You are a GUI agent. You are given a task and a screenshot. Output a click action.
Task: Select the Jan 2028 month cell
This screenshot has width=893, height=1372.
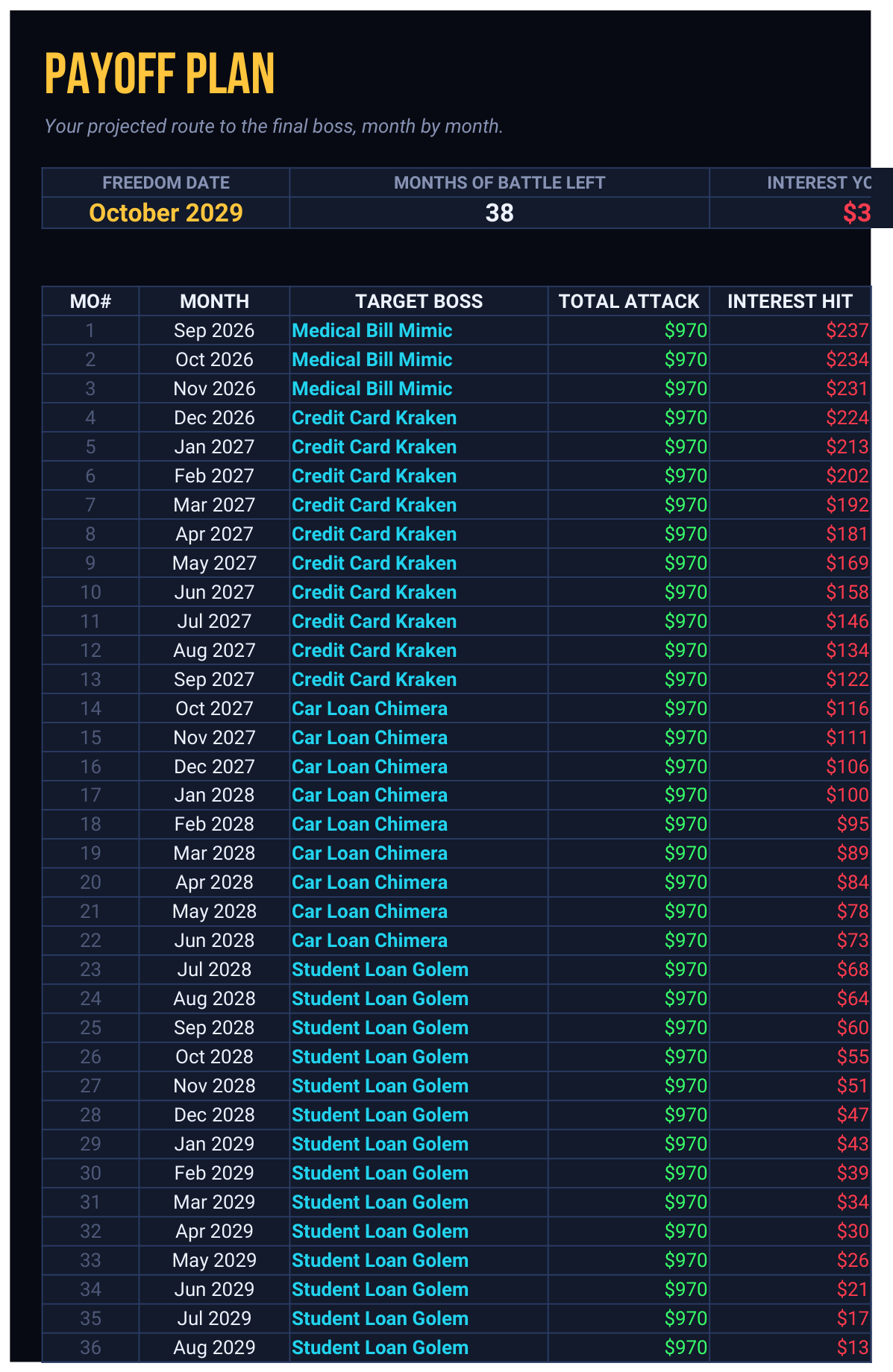pos(214,795)
